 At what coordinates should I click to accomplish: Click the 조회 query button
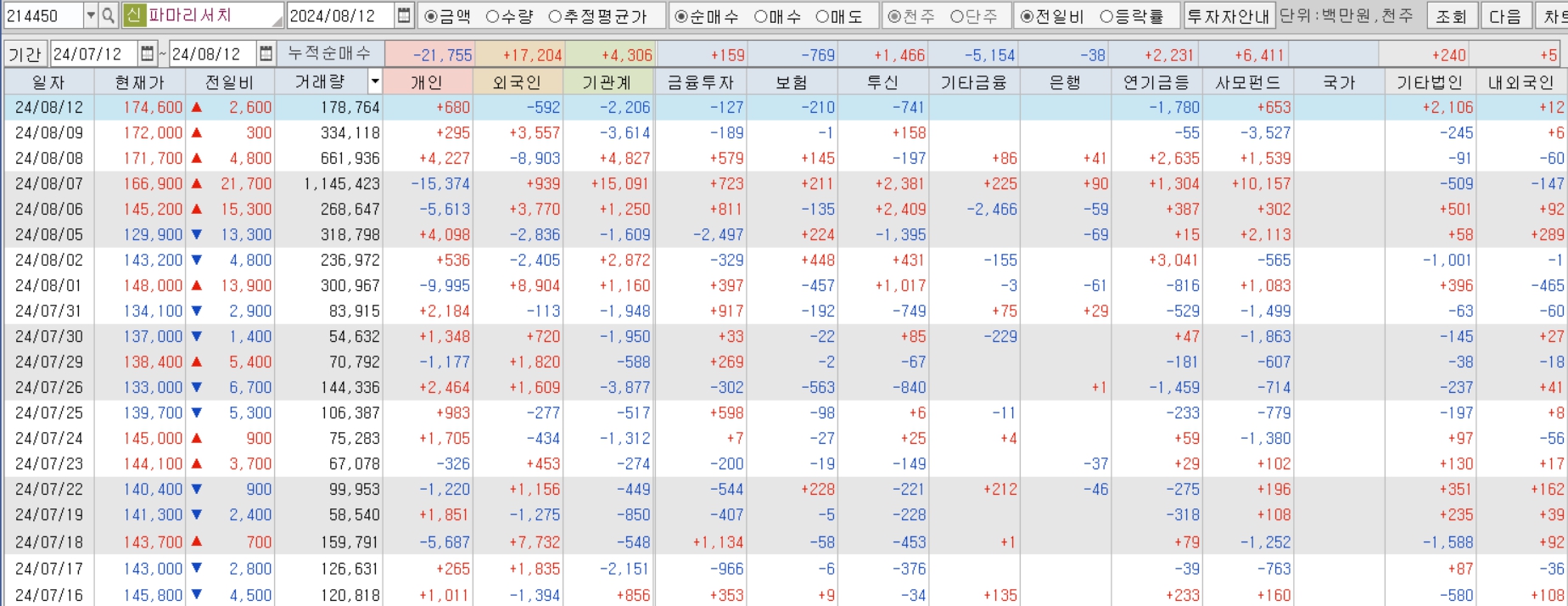click(x=1451, y=16)
